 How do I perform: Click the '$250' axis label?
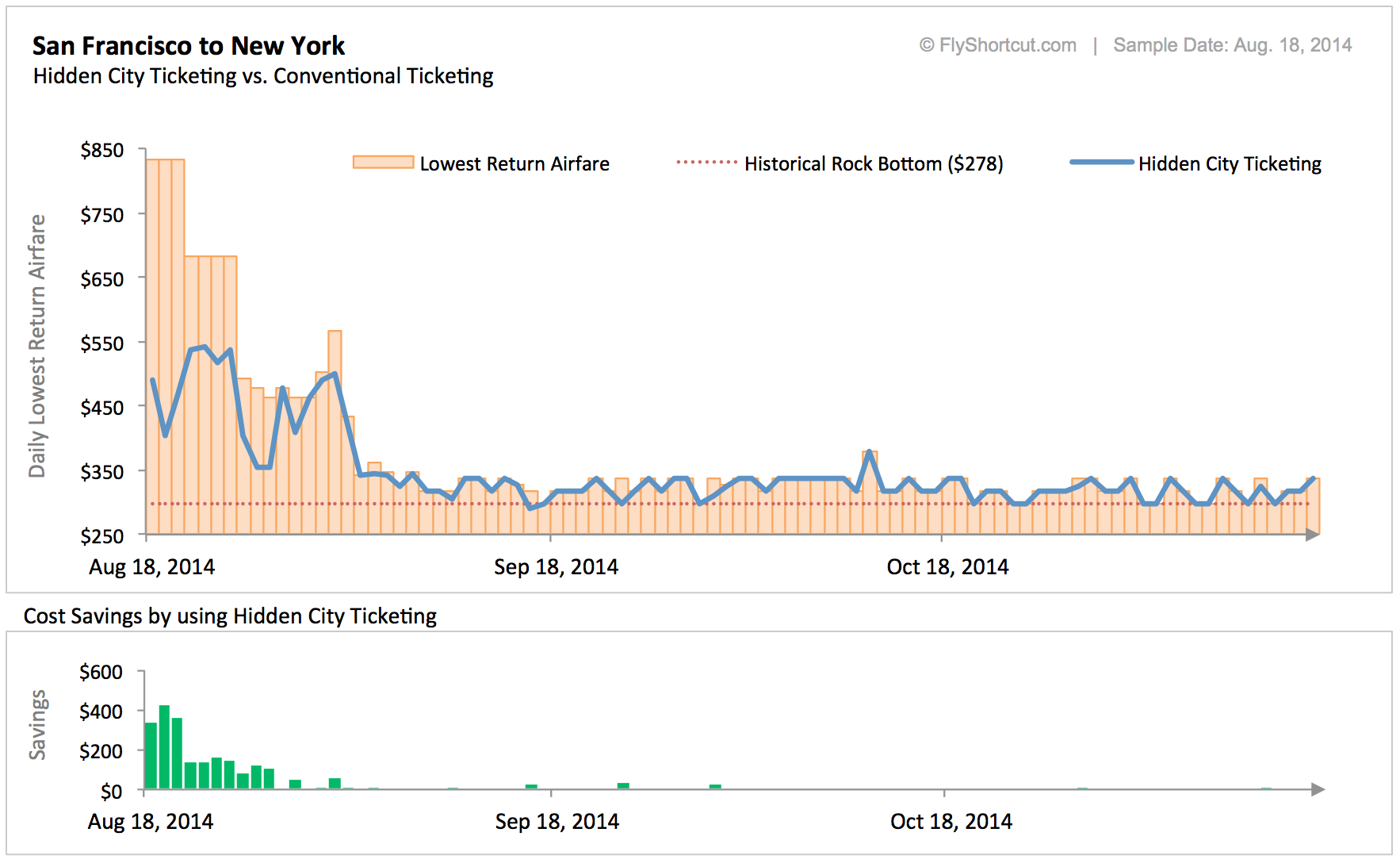tap(102, 536)
